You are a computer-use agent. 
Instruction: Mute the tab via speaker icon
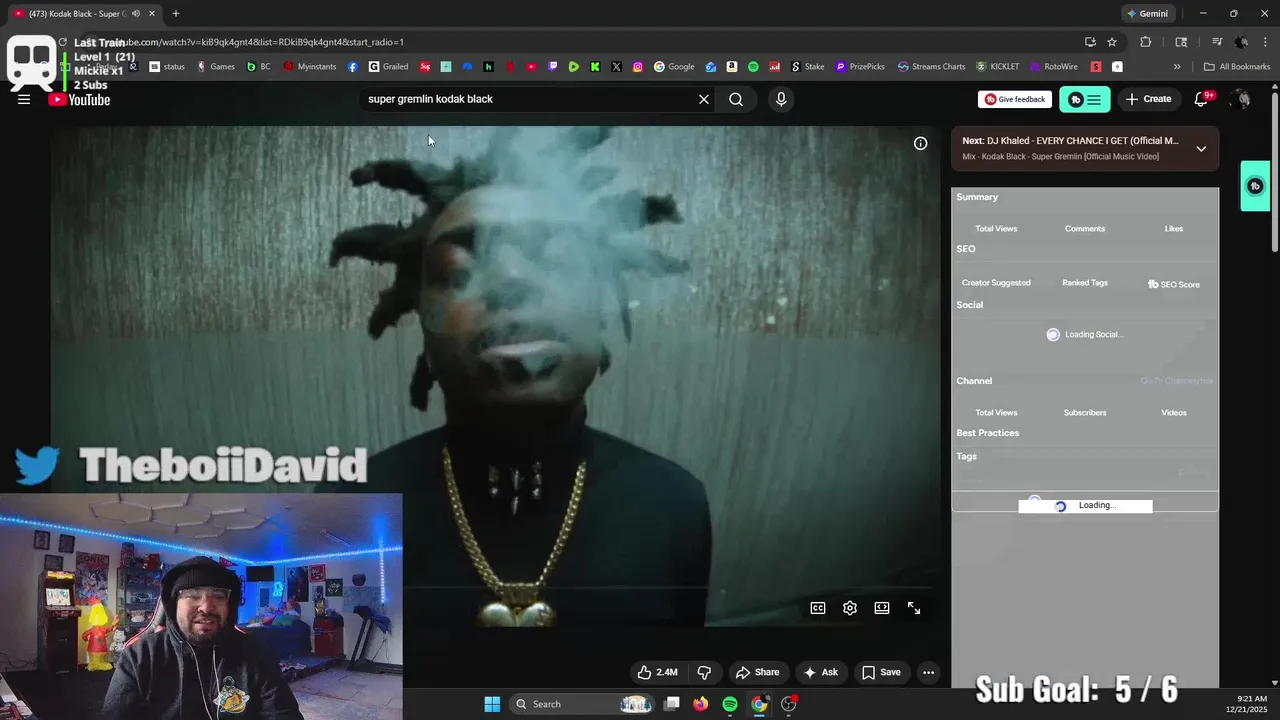[x=135, y=14]
